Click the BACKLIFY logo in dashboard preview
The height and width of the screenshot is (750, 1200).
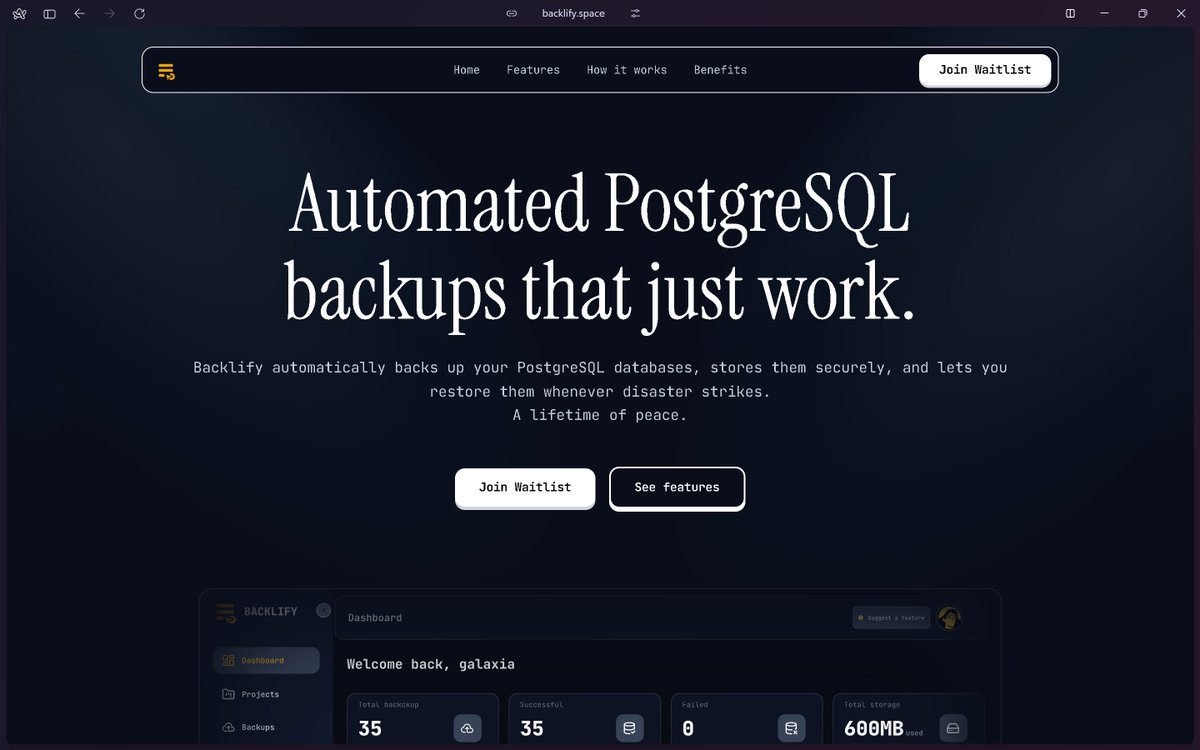click(256, 612)
